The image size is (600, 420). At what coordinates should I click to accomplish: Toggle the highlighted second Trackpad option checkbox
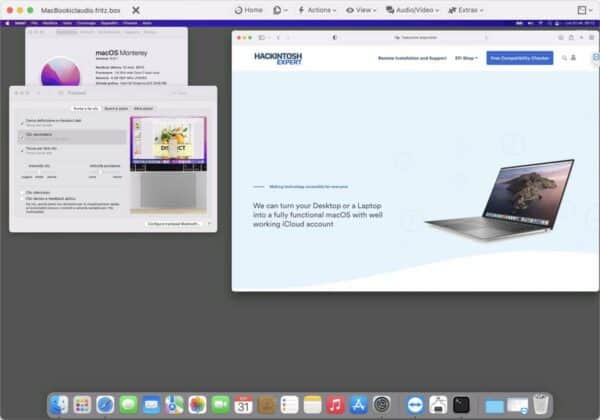(22, 137)
